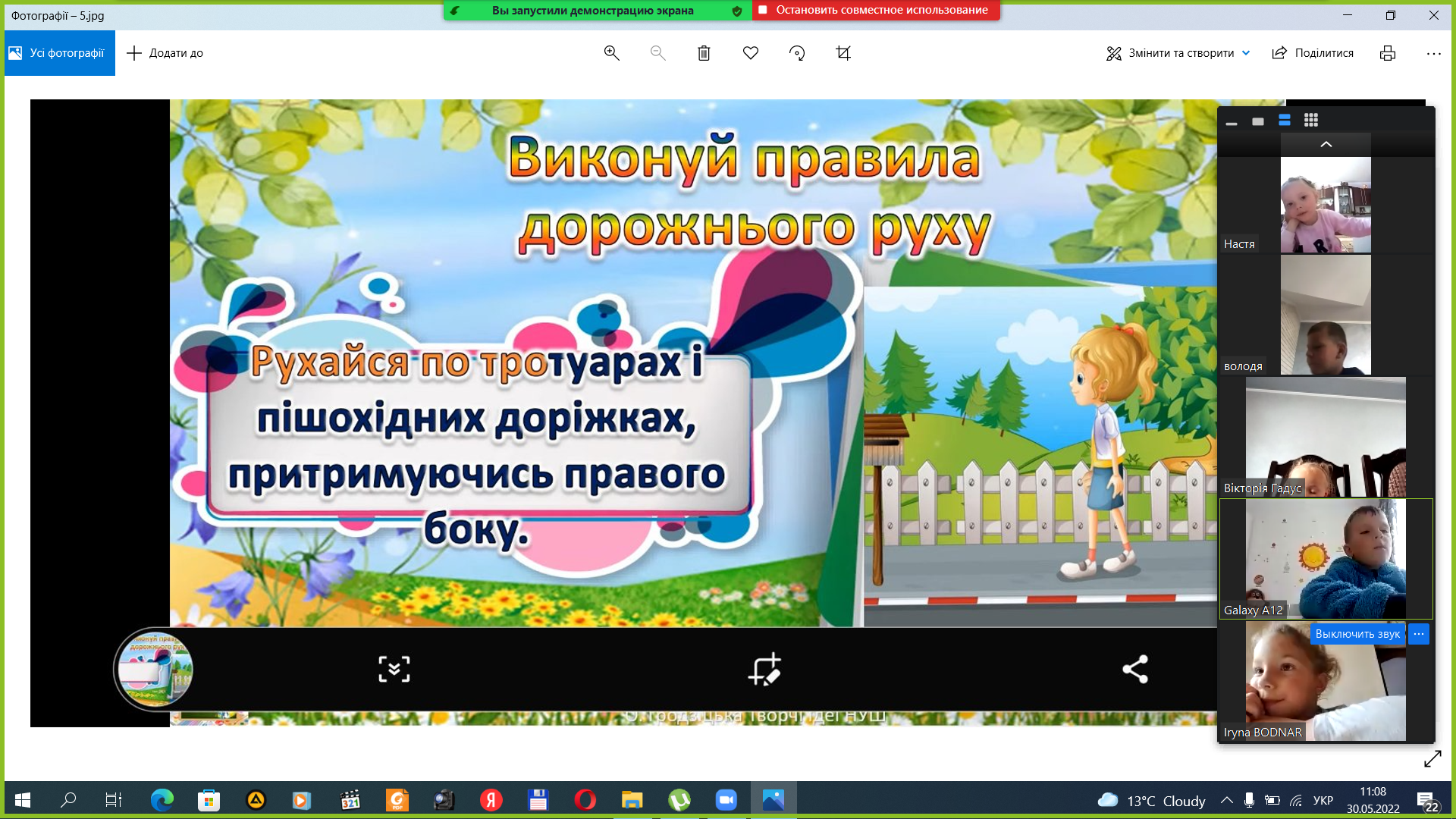Open Yandex browser from taskbar
Image resolution: width=1456 pixels, height=819 pixels.
pos(491,800)
